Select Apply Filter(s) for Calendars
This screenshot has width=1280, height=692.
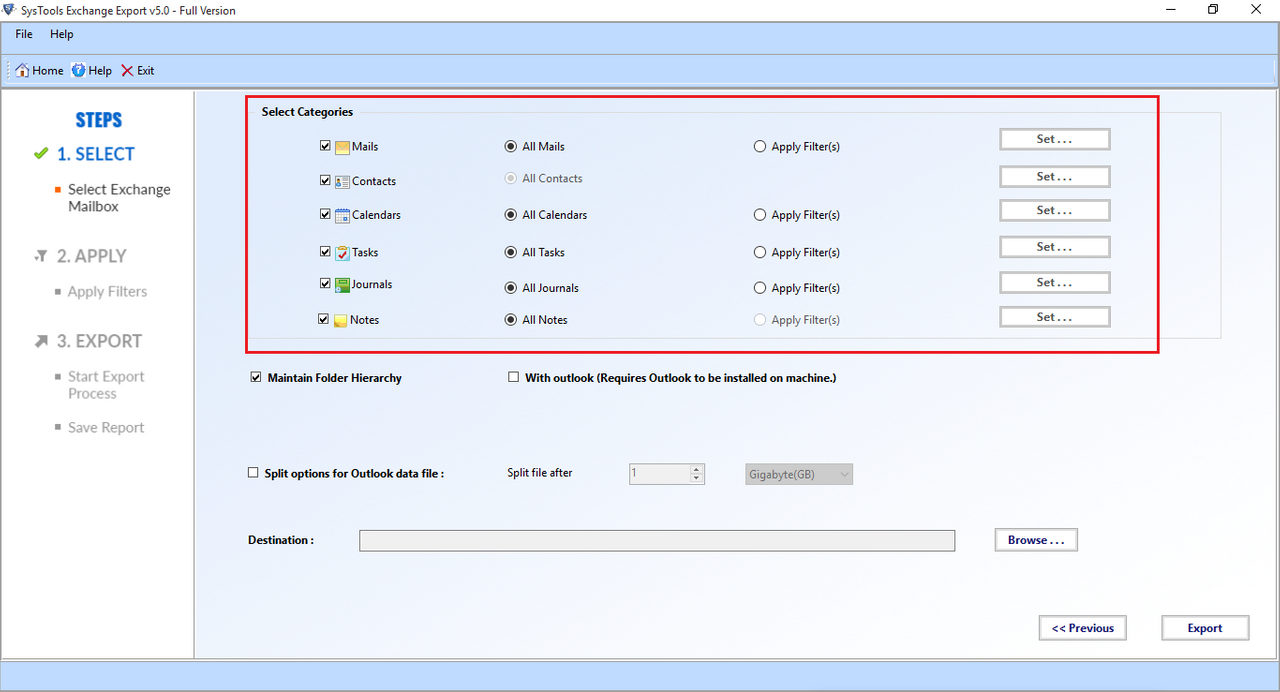(760, 215)
